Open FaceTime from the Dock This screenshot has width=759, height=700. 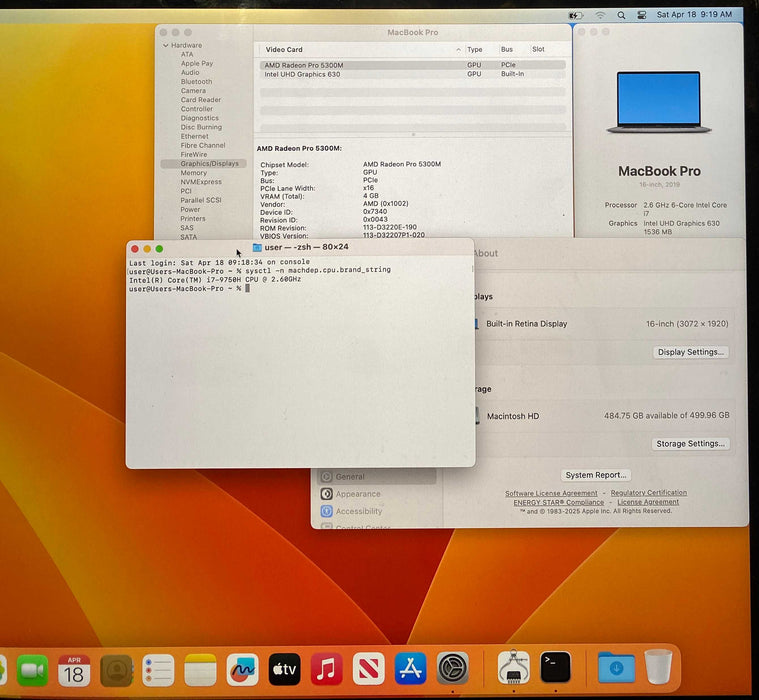point(32,670)
